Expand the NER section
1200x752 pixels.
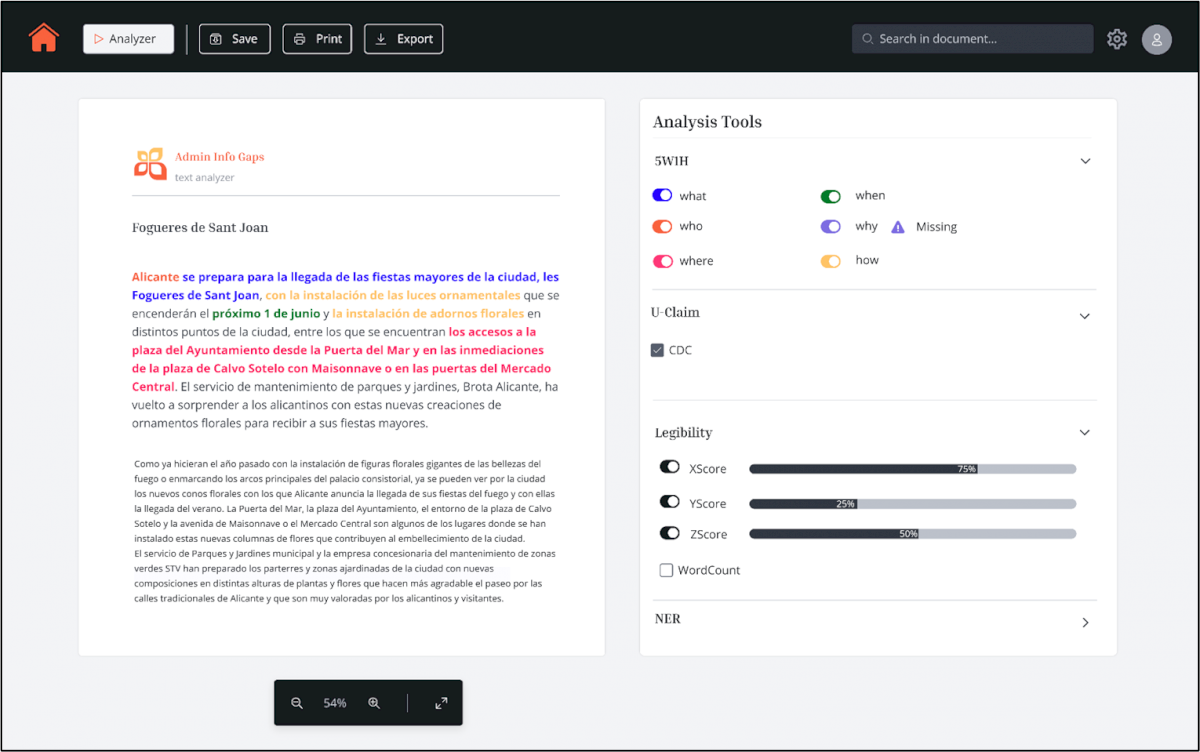coord(1086,622)
